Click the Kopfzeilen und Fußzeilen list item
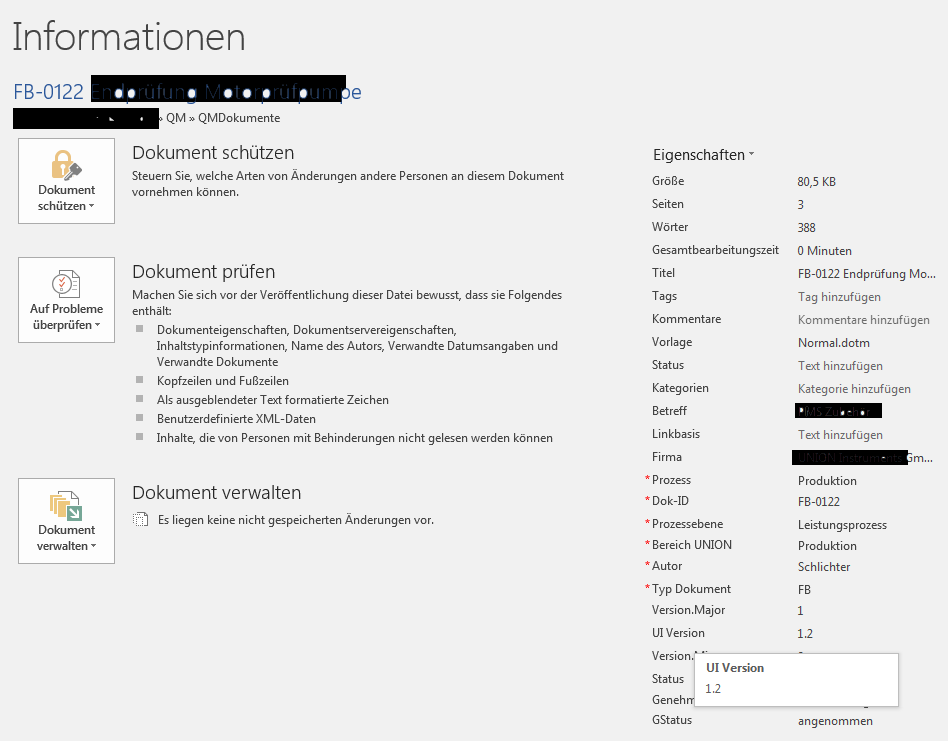 point(222,381)
